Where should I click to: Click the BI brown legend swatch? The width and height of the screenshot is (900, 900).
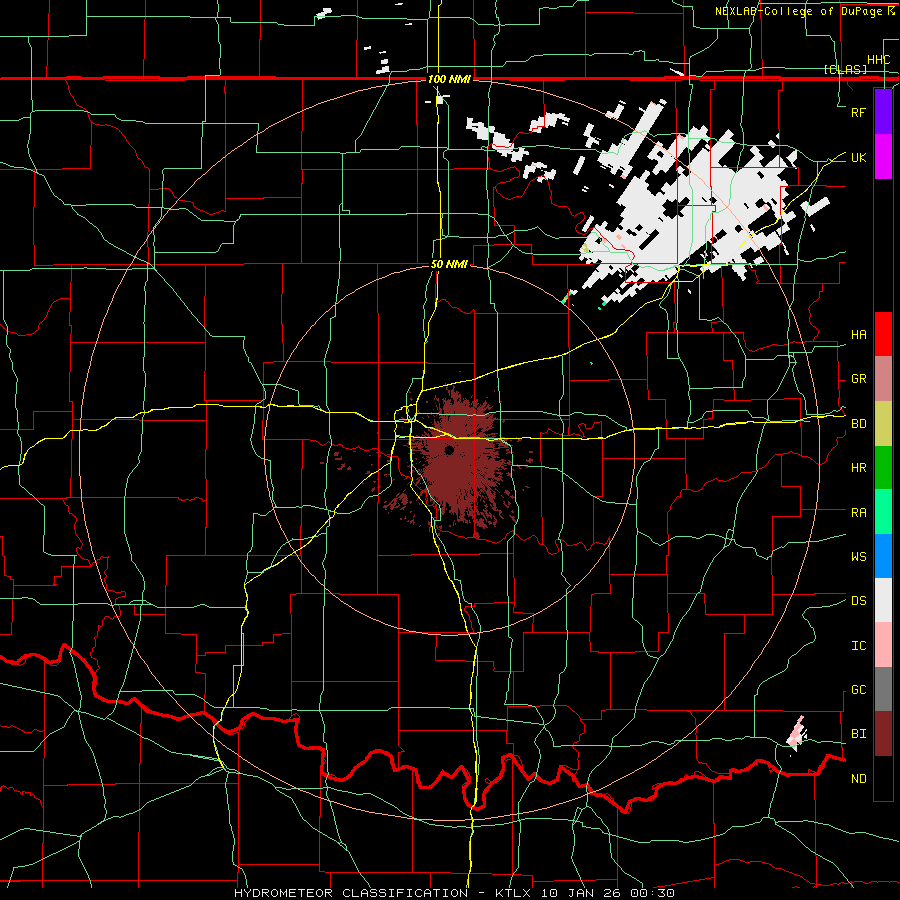pos(883,734)
